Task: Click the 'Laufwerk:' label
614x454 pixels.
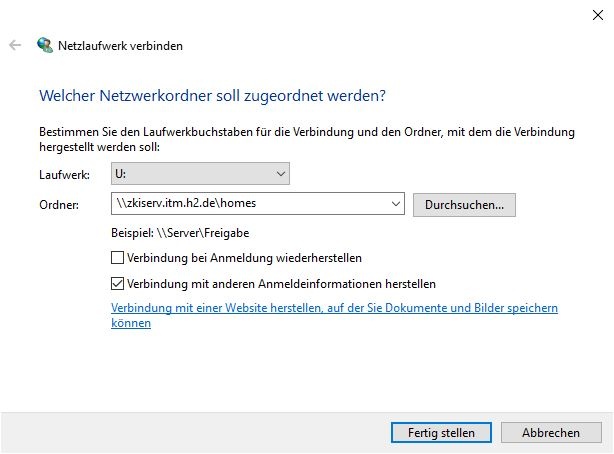Action: pyautogui.click(x=65, y=175)
